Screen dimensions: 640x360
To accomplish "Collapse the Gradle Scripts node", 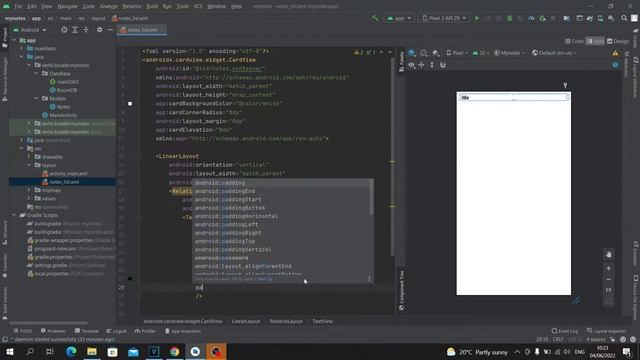I will click(x=14, y=215).
